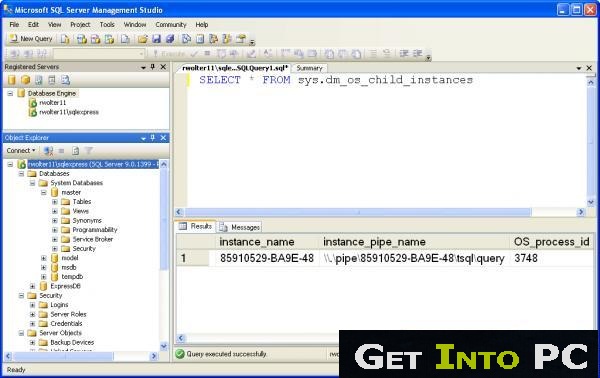The image size is (600, 378).
Task: Open the File menu
Action: point(14,24)
